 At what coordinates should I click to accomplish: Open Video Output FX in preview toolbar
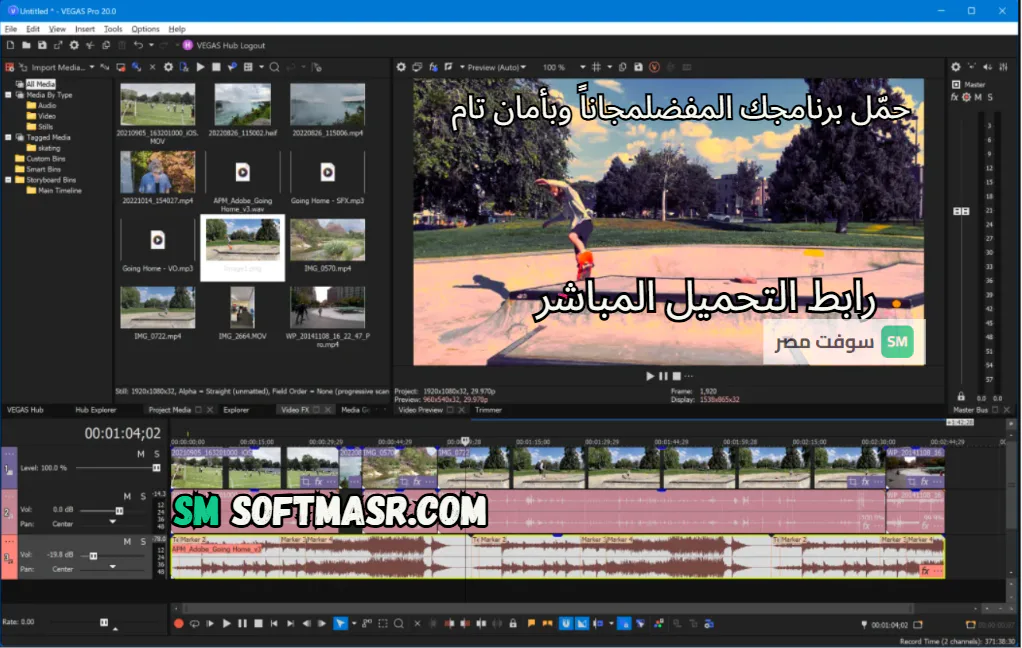pos(433,67)
